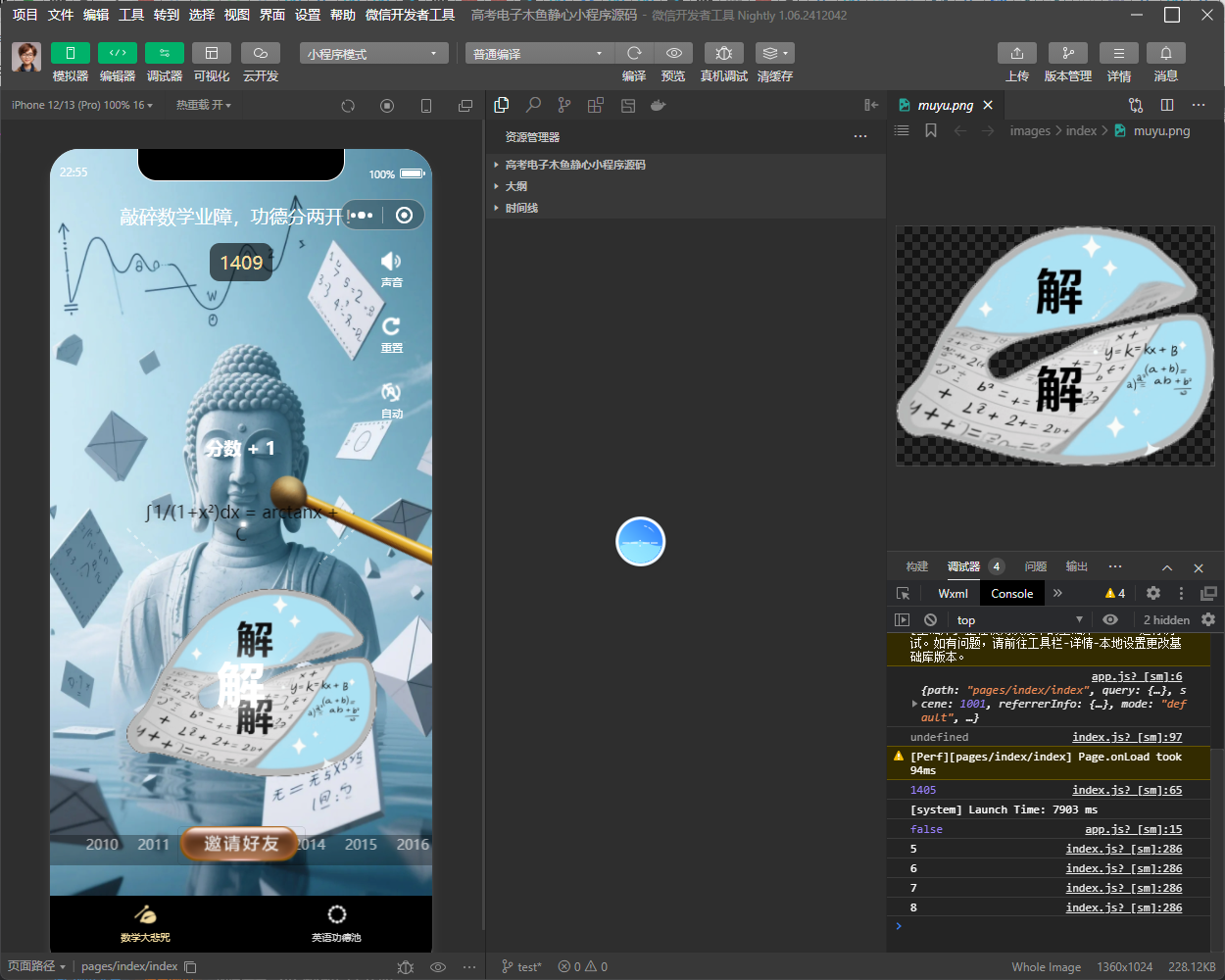Viewport: 1225px width, 980px height.
Task: Click the images breadcrumb
Action: 1030,131
